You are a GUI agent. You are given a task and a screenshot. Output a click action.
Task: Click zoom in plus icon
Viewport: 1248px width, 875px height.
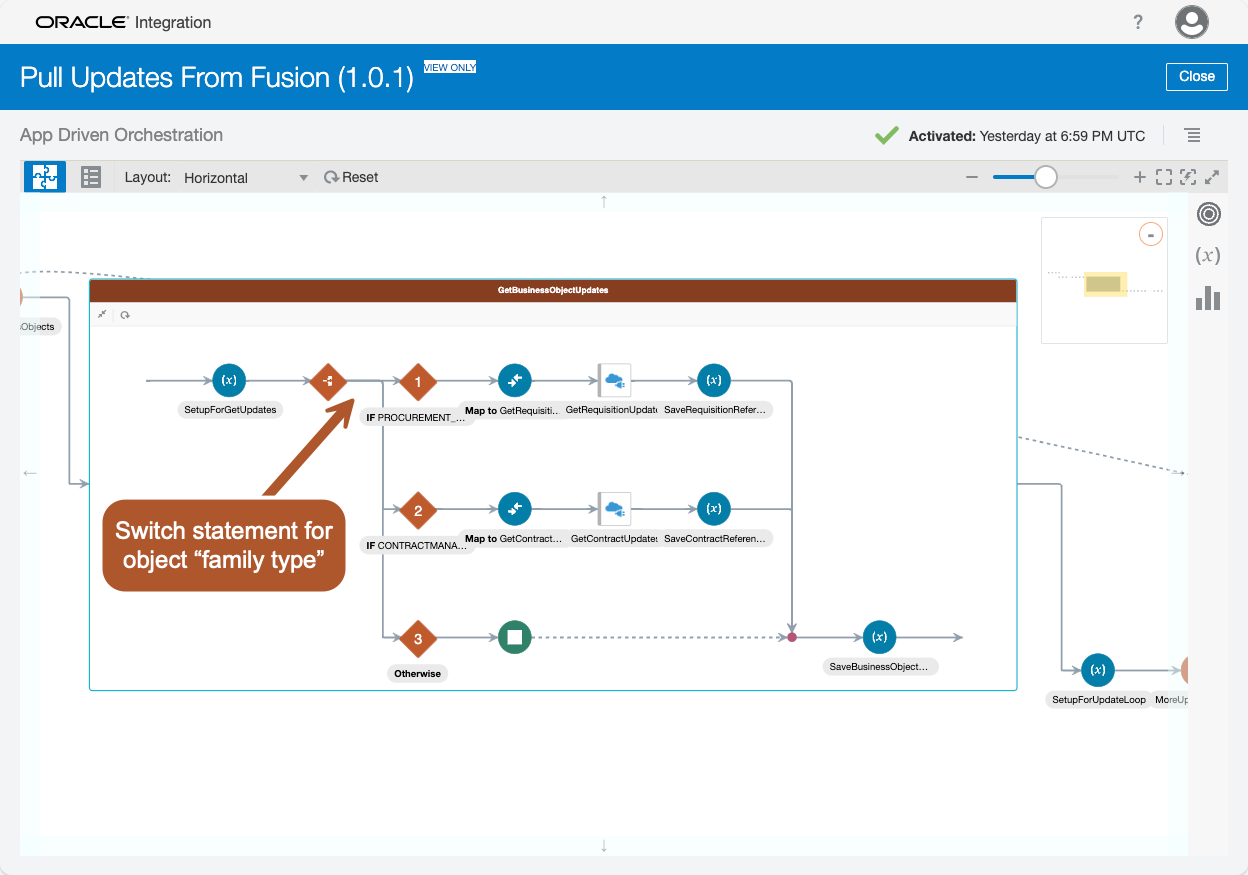pos(1139,177)
